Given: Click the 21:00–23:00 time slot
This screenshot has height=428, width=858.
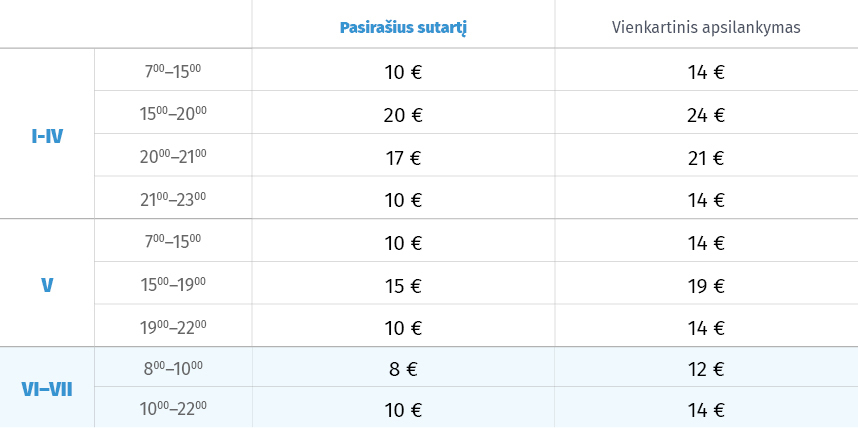Looking at the screenshot, I should click(173, 200).
